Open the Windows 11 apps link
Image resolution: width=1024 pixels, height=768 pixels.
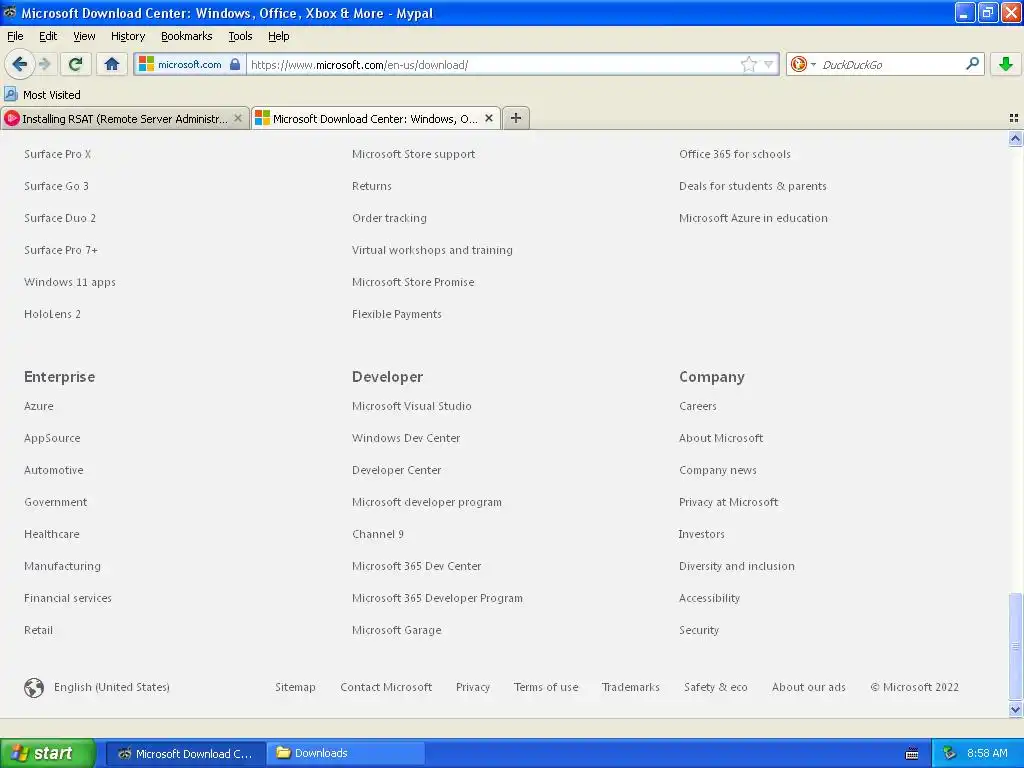point(70,282)
